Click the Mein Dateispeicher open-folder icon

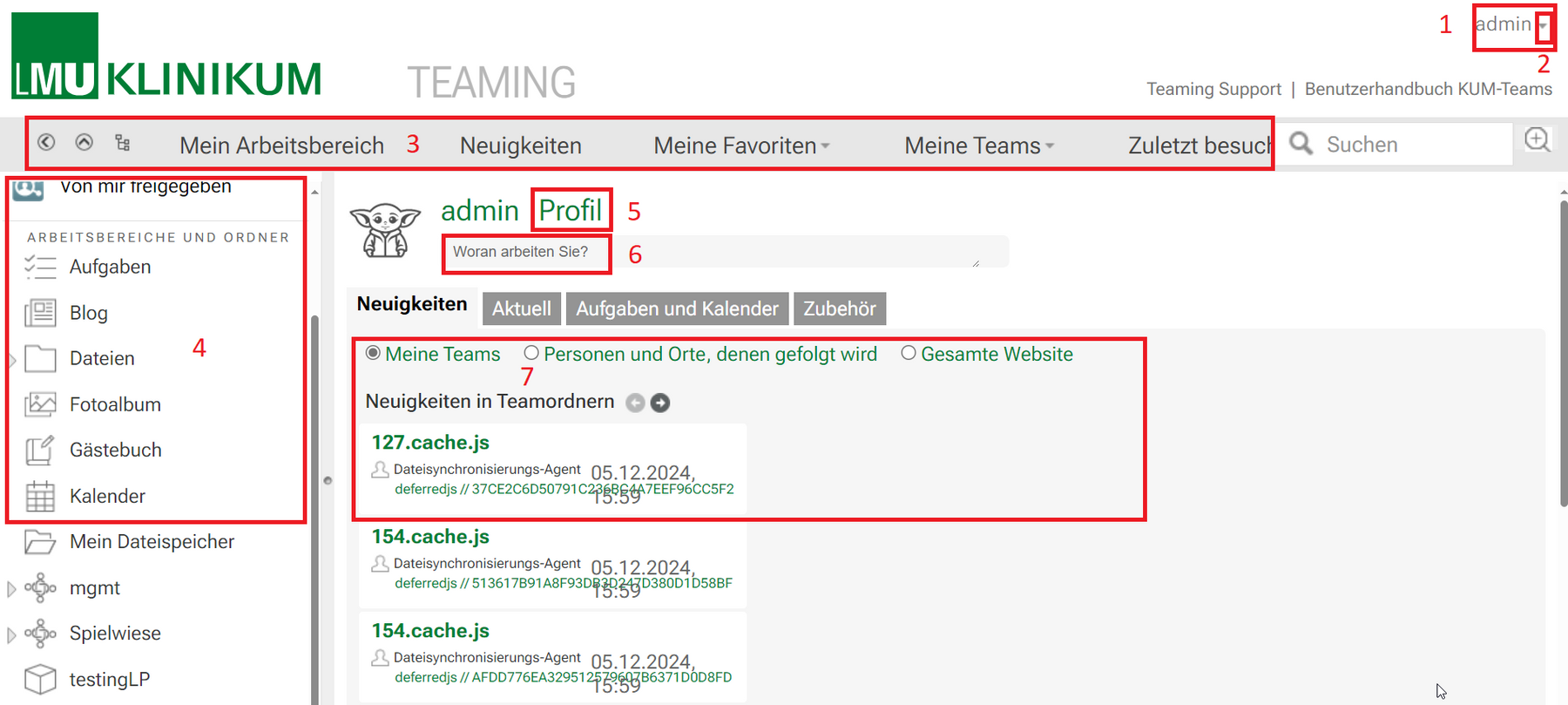coord(40,542)
